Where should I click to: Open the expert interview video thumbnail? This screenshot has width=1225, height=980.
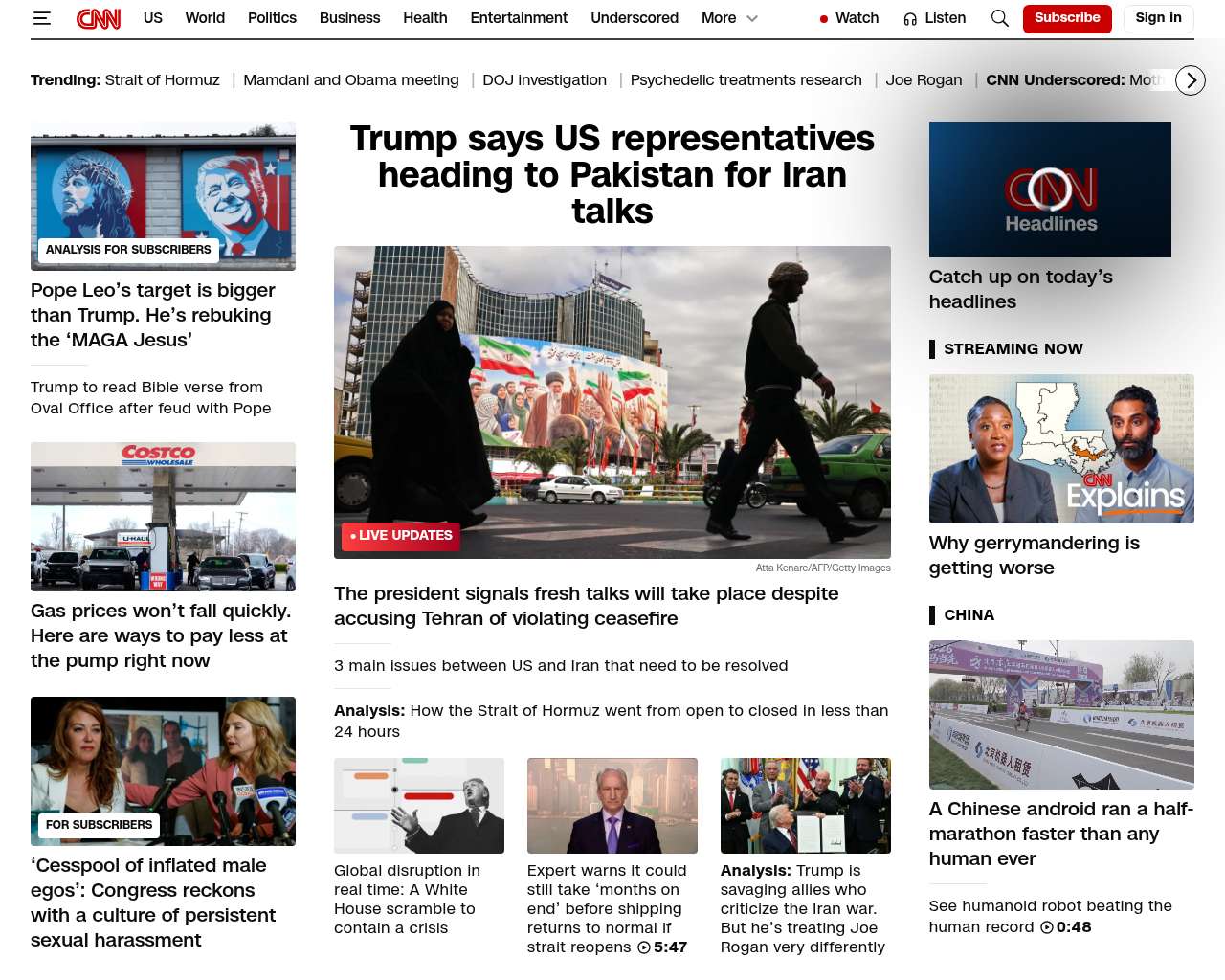(612, 806)
